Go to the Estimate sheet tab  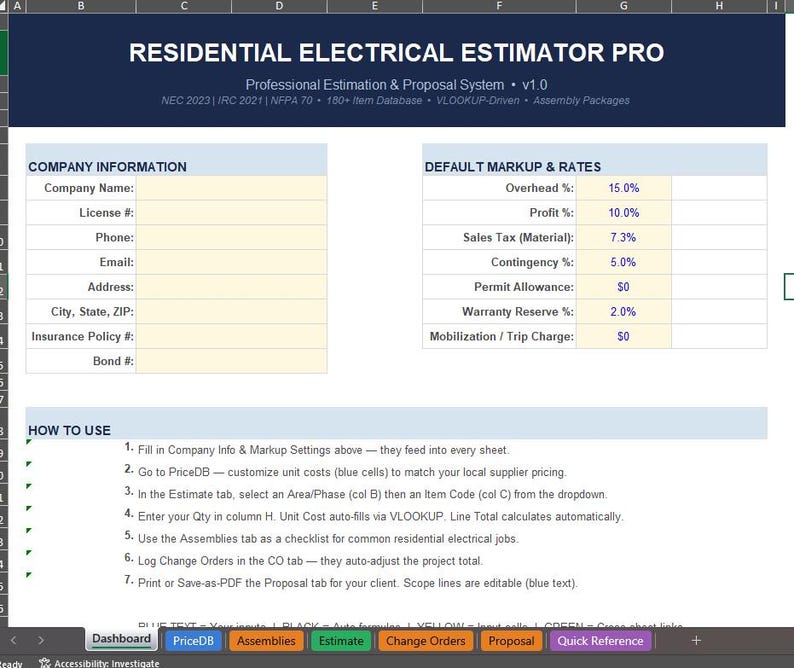[x=341, y=641]
